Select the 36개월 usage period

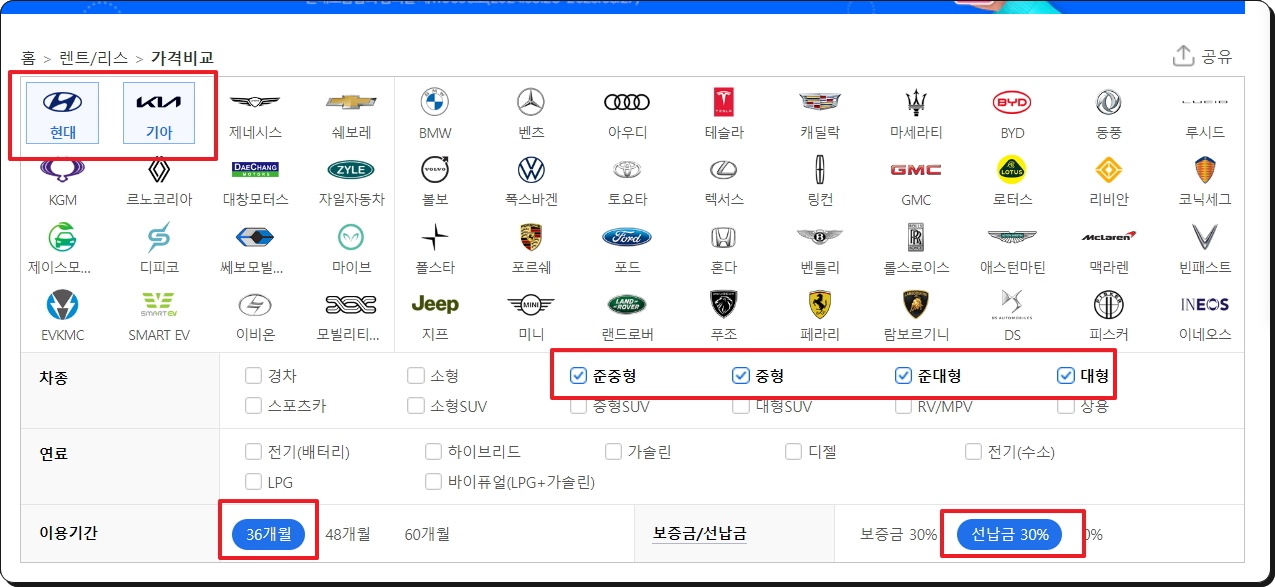[268, 534]
